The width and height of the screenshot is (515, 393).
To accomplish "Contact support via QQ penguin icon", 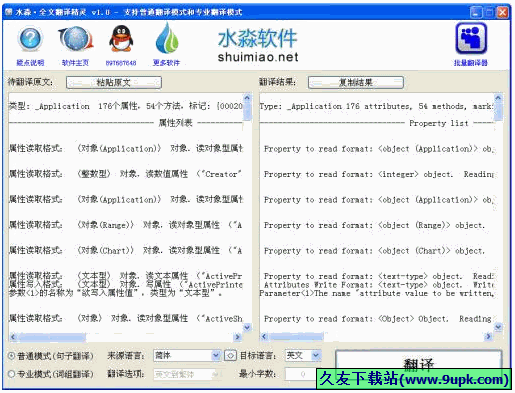I will 121,40.
